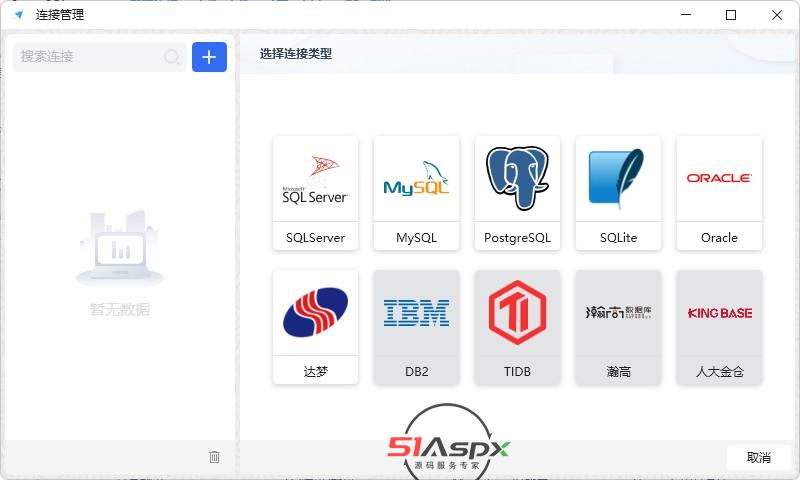Pick the 人大金仓 KingBase card
Viewport: 800px width, 480px height.
coord(719,327)
